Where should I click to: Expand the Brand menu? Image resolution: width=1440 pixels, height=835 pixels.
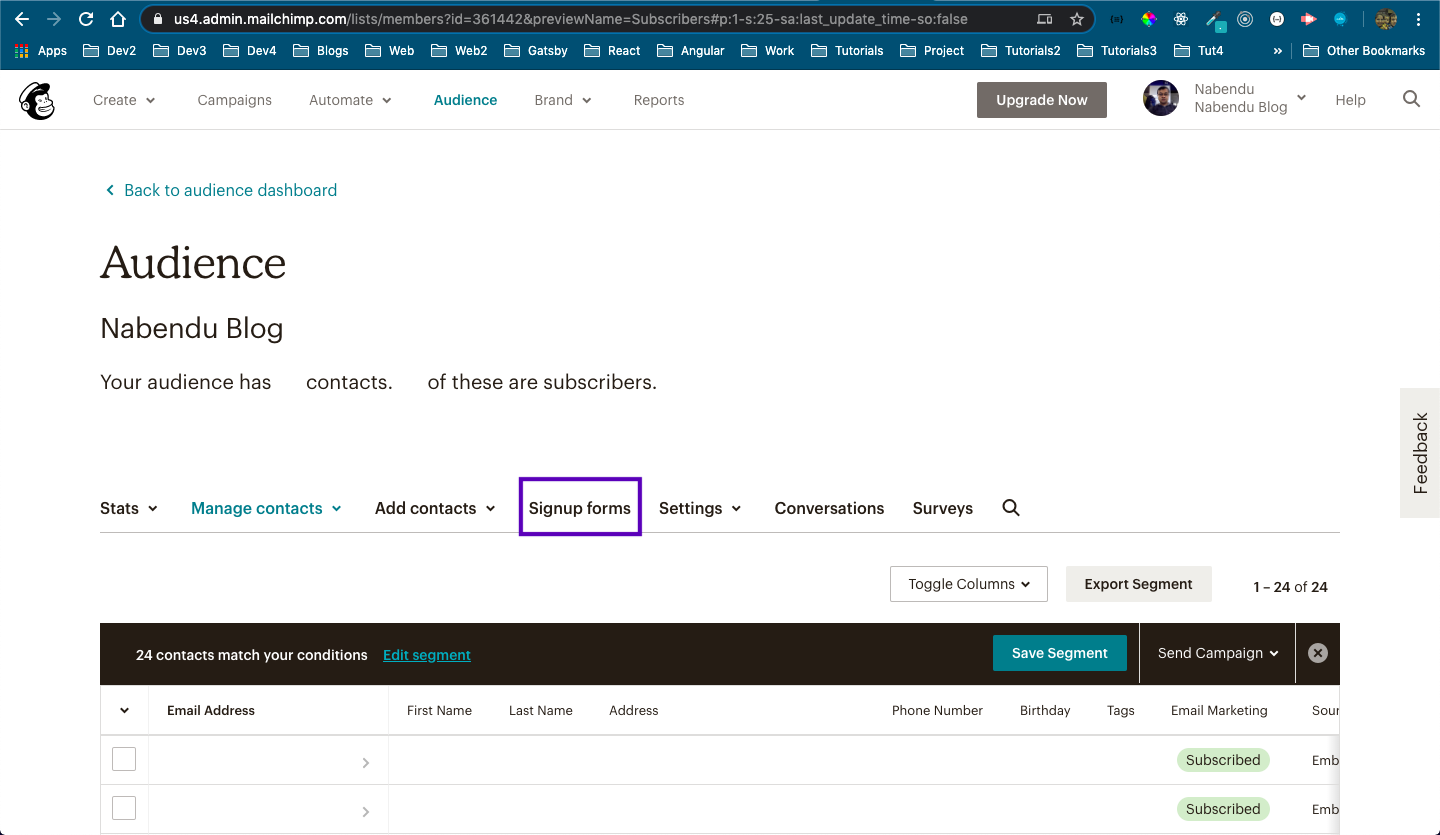point(563,100)
